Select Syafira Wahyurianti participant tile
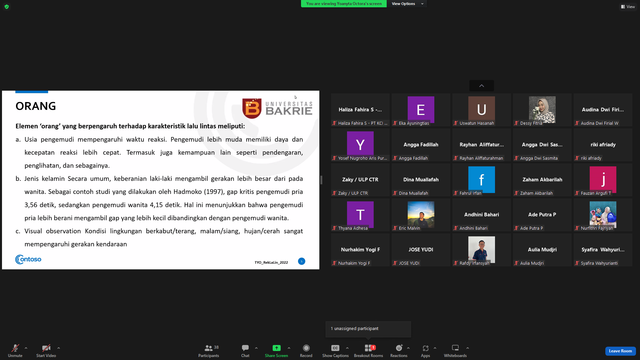Image resolution: width=640 pixels, height=360 pixels. coord(602,250)
